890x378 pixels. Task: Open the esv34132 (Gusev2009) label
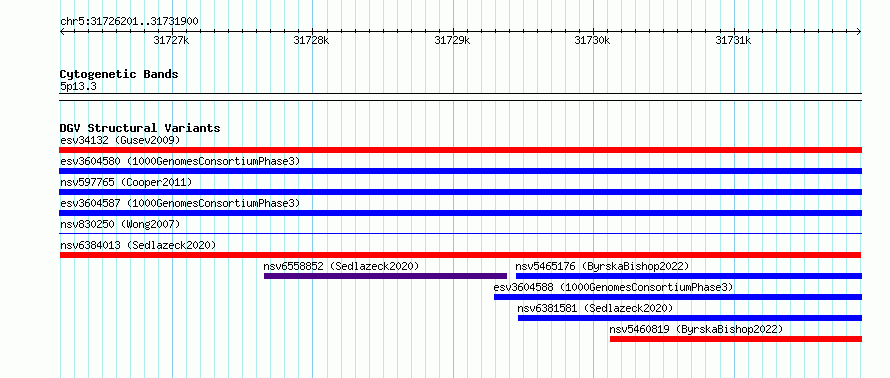click(120, 140)
